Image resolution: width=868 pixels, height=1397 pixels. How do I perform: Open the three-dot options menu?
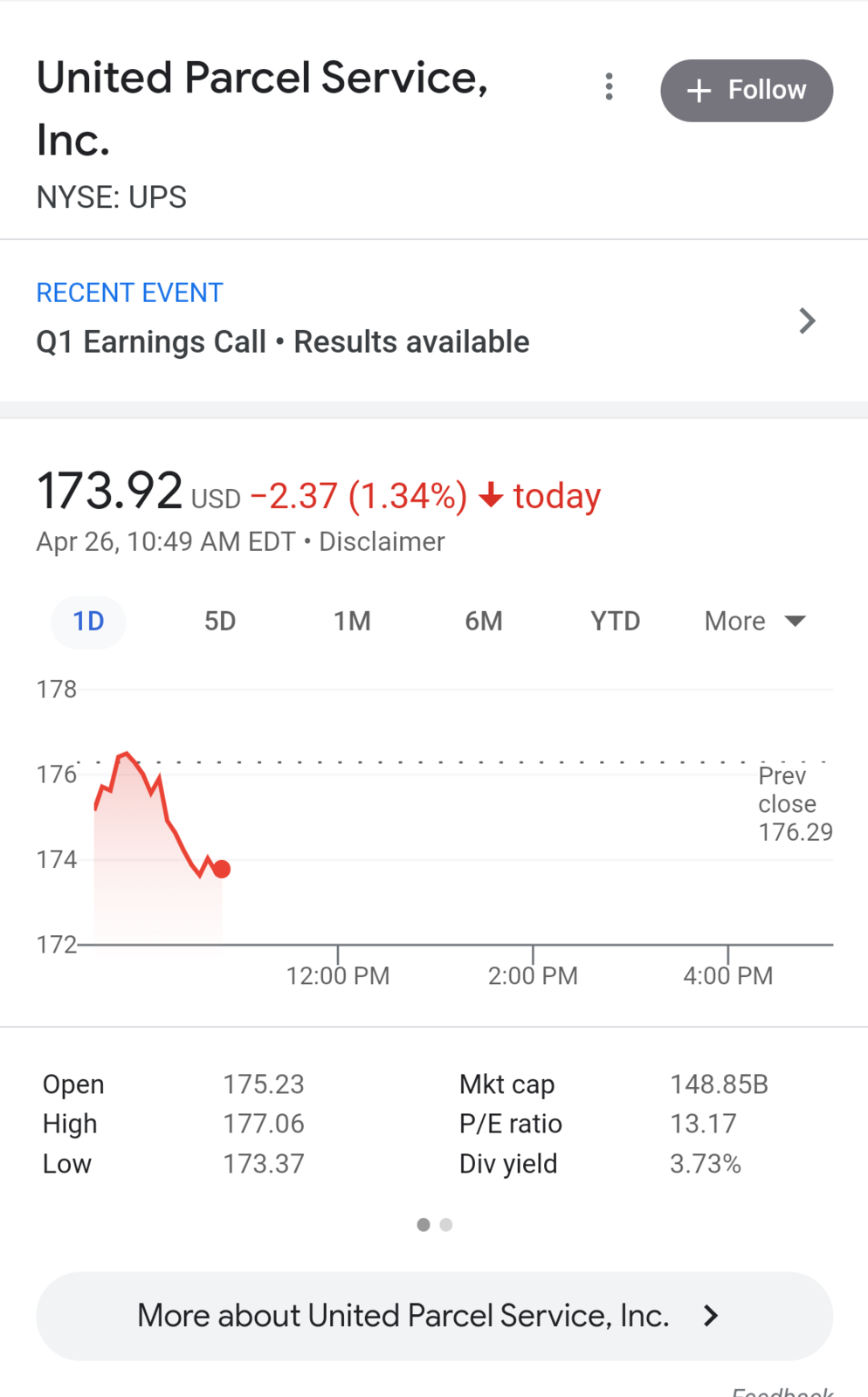[610, 86]
